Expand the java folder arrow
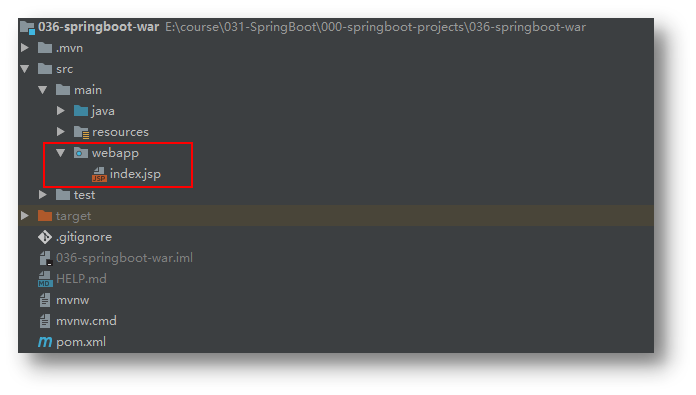Viewport: 696px width, 395px height. (61, 111)
